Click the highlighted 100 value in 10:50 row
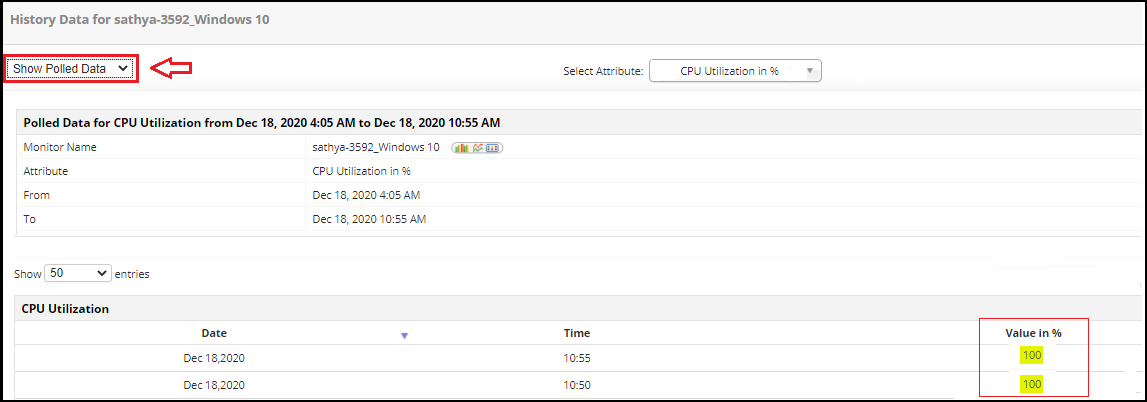This screenshot has height=402, width=1147. (1032, 384)
